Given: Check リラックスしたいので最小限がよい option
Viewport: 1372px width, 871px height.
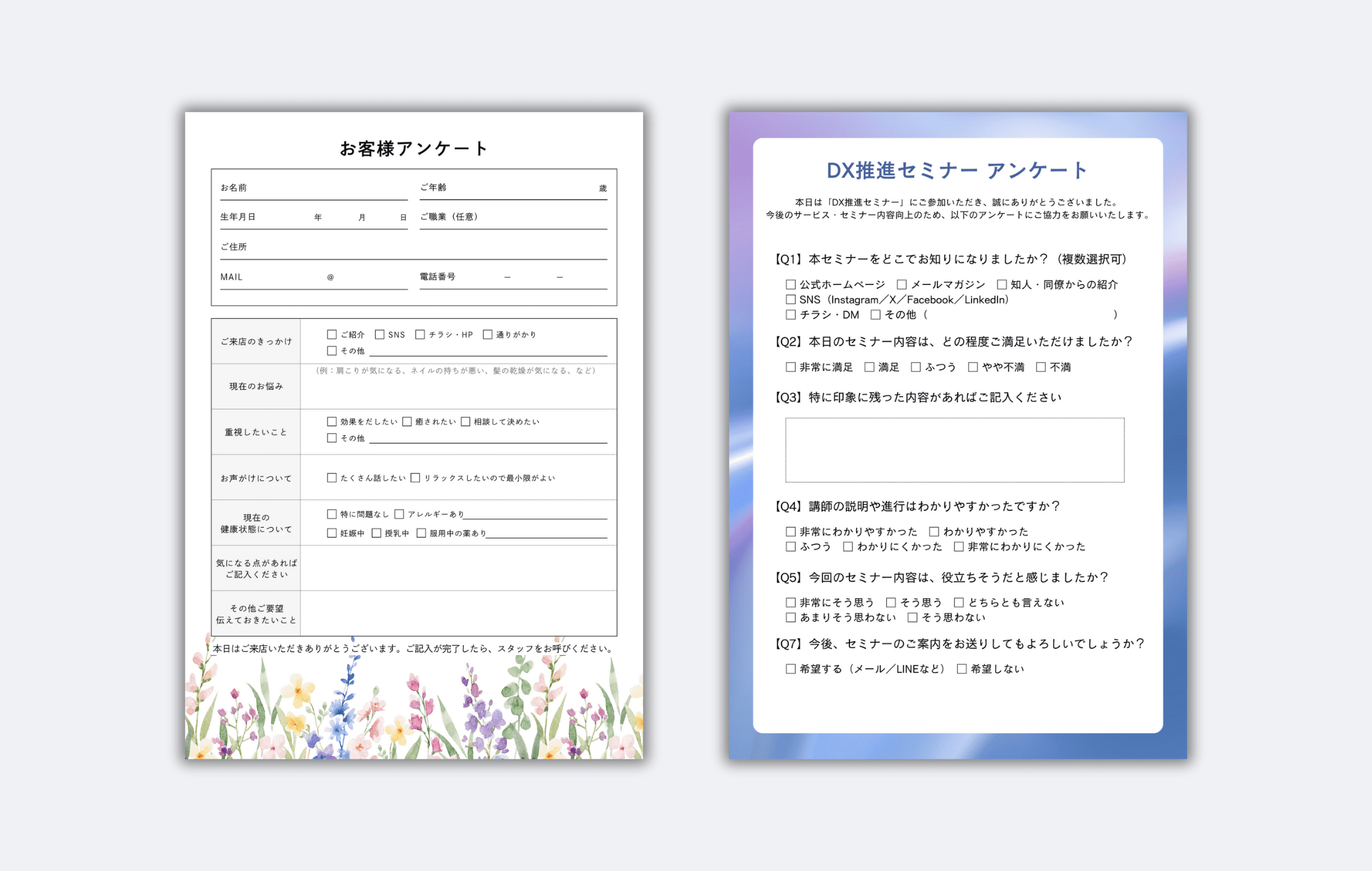Looking at the screenshot, I should coord(415,477).
